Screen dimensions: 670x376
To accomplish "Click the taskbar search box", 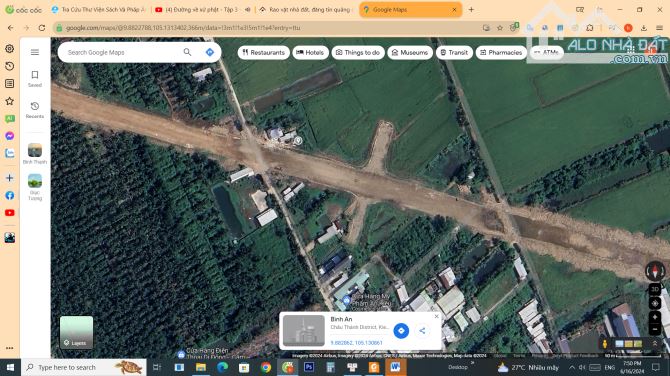I will (84, 367).
